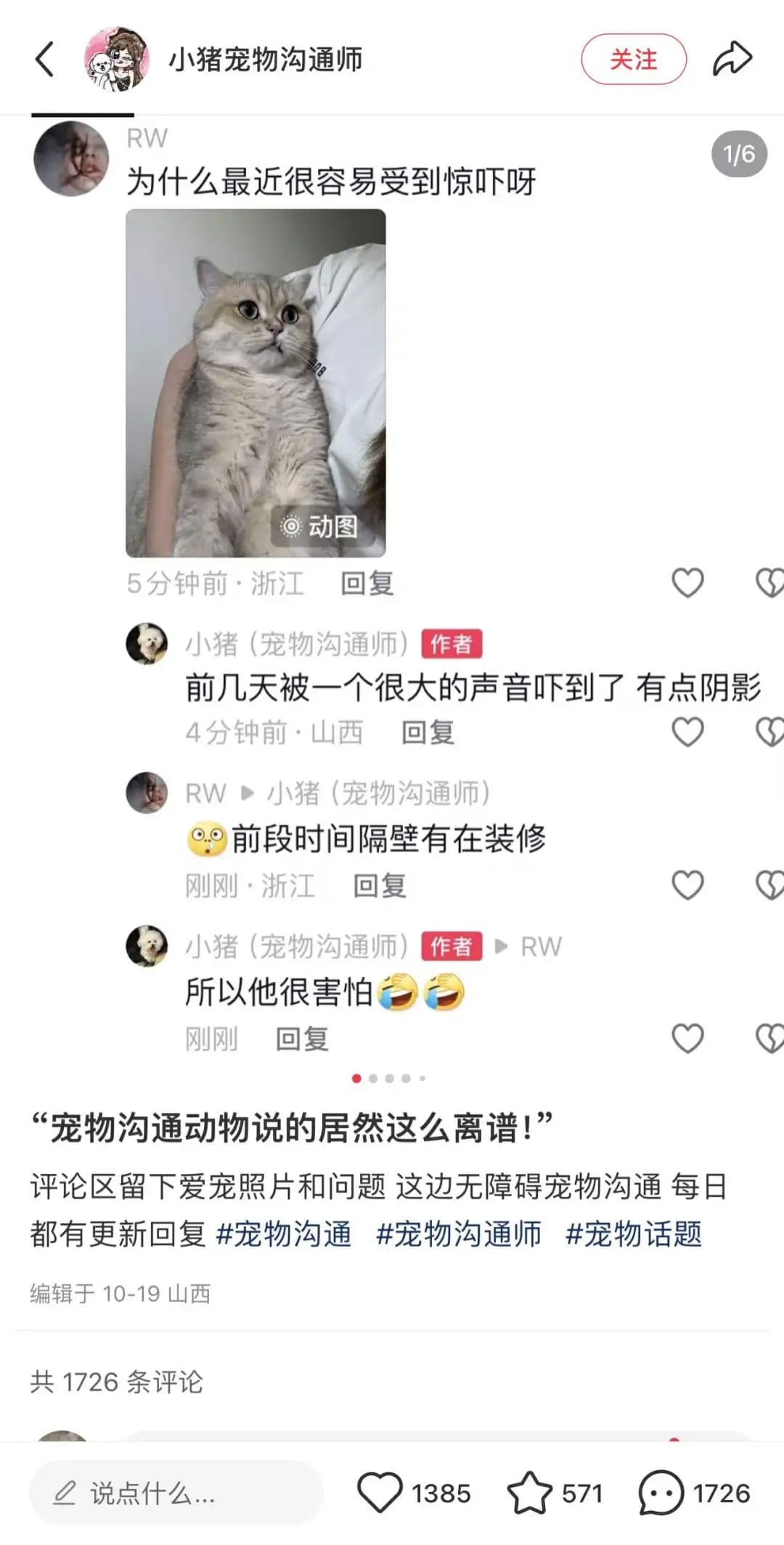Toggle like heart on the 所以他很害怕 reply
Screen dimensions: 784x1545
(687, 1038)
